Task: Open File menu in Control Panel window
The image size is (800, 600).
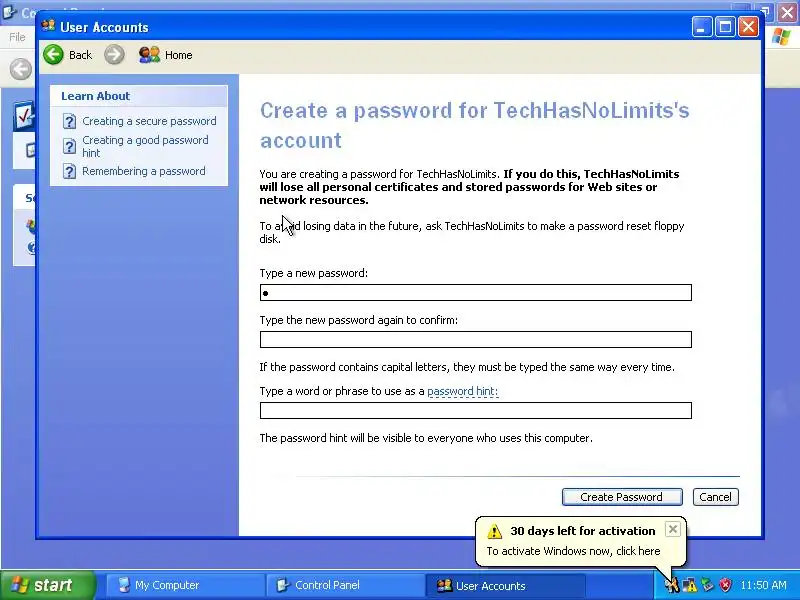Action: [17, 37]
